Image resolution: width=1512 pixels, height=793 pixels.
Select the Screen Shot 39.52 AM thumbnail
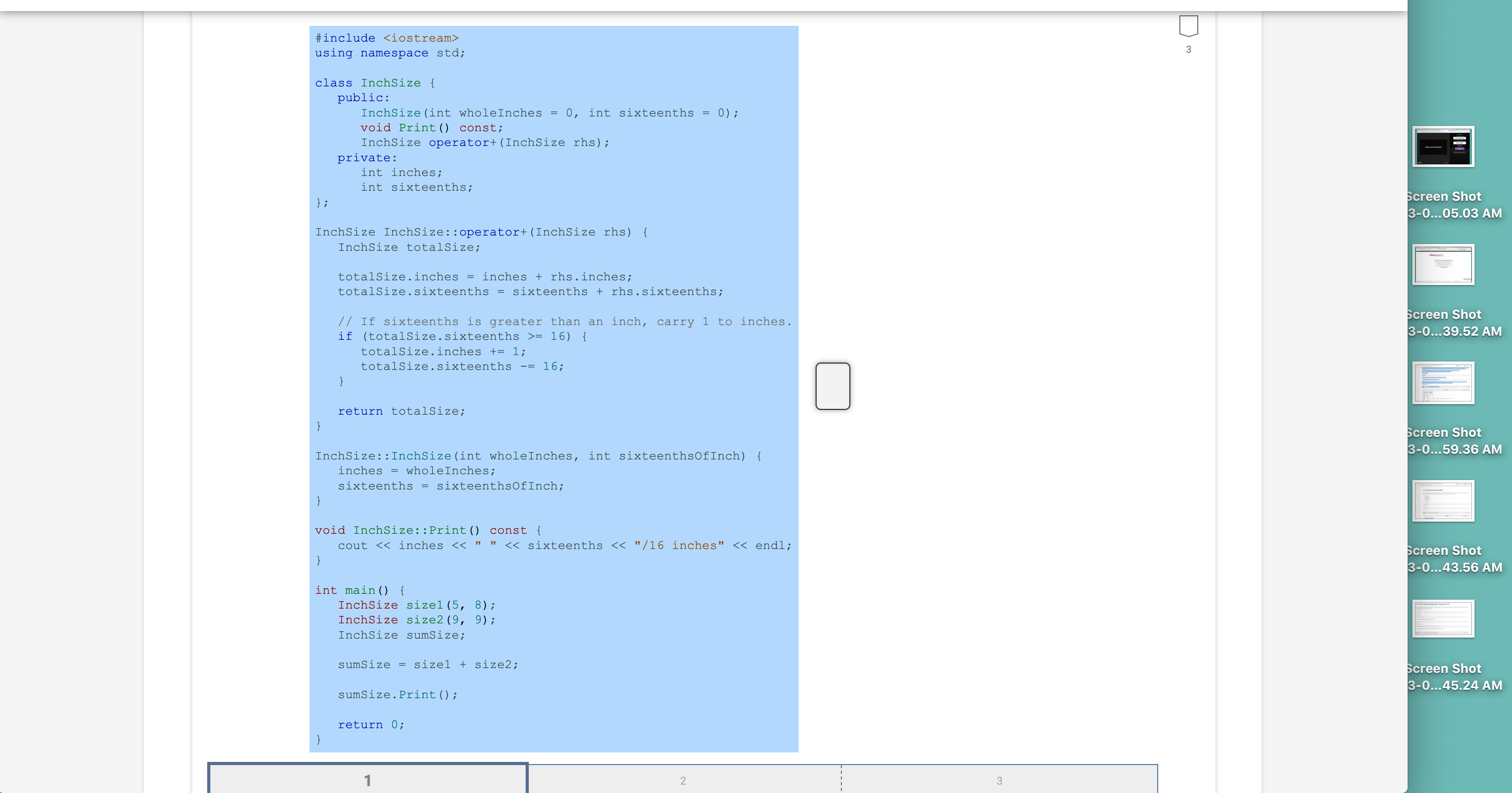pos(1443,265)
